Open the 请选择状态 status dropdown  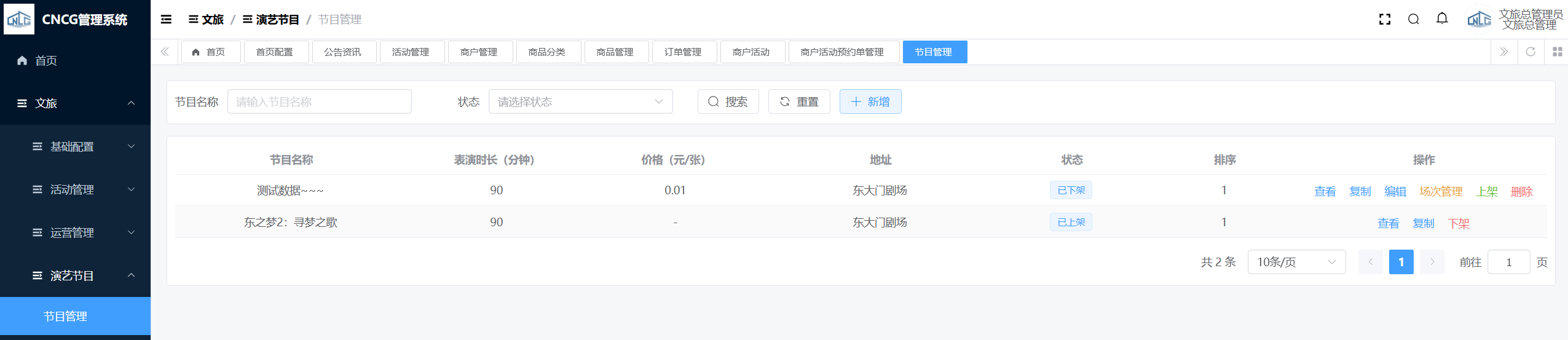pyautogui.click(x=580, y=102)
